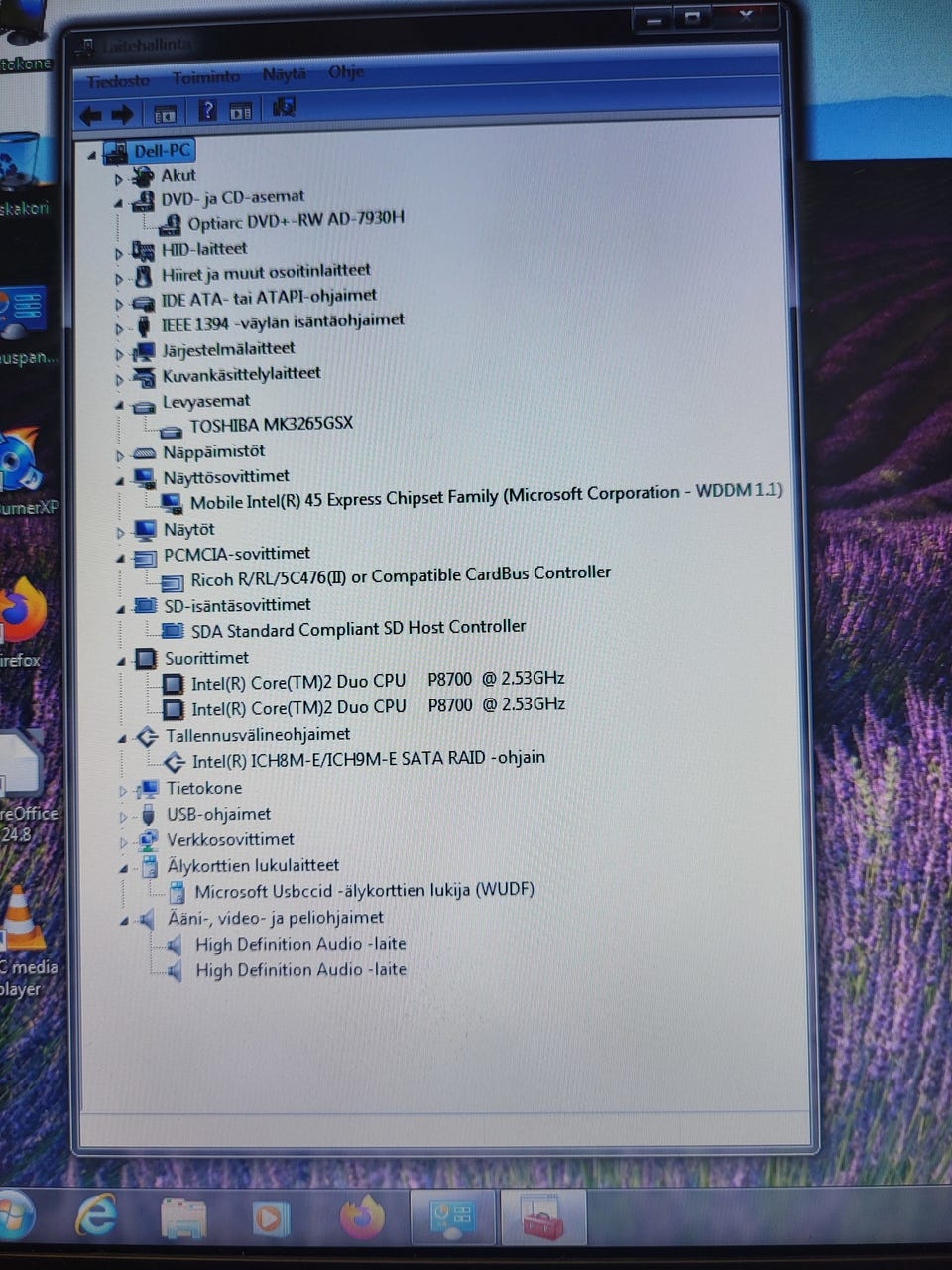Image resolution: width=952 pixels, height=1270 pixels.
Task: Collapse the Dell-PC root node
Action: (92, 155)
